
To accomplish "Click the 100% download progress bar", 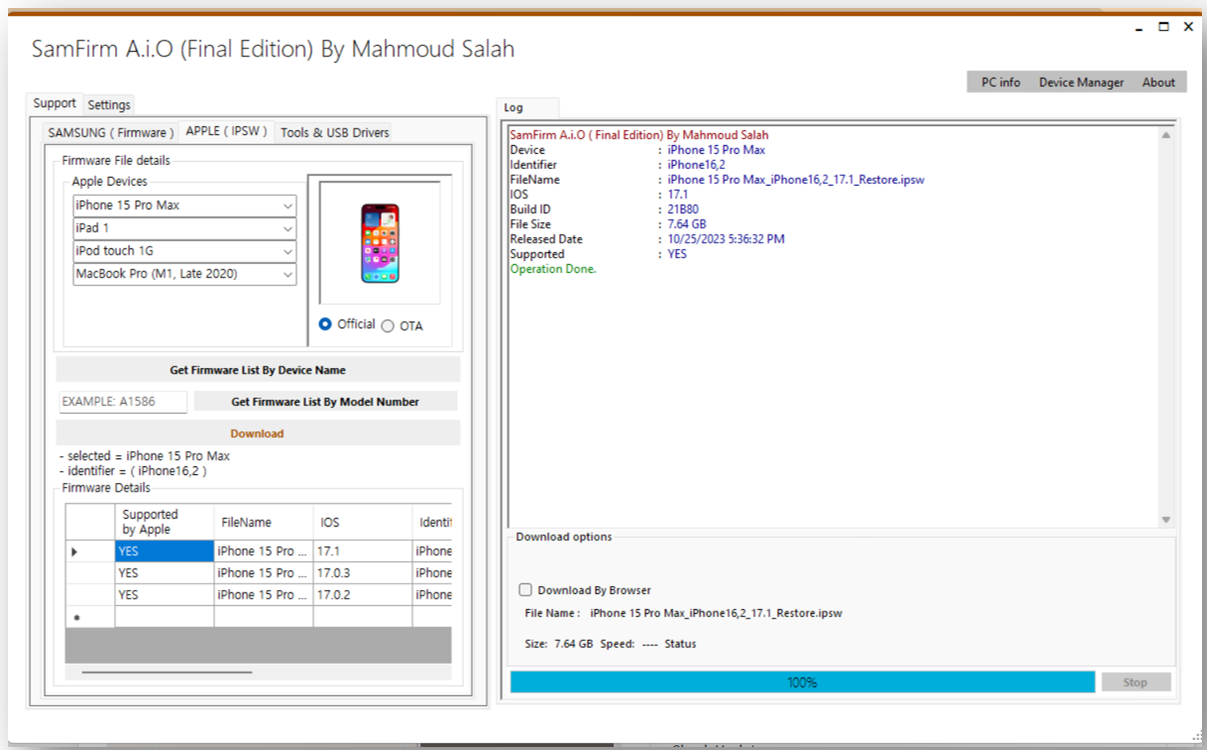I will point(802,682).
